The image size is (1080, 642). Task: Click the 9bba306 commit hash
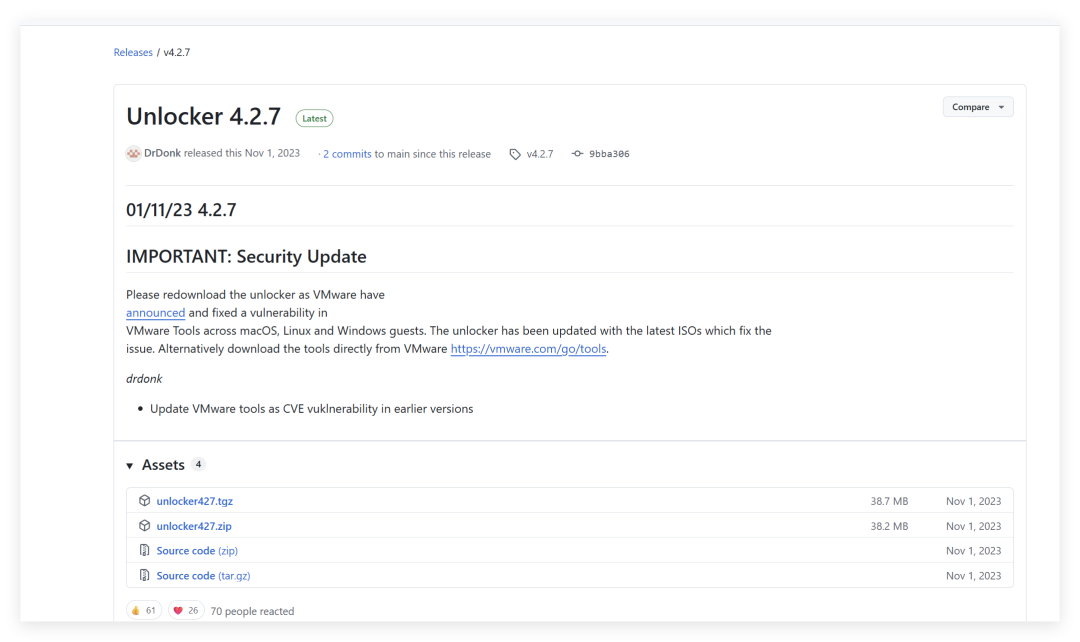pos(609,154)
